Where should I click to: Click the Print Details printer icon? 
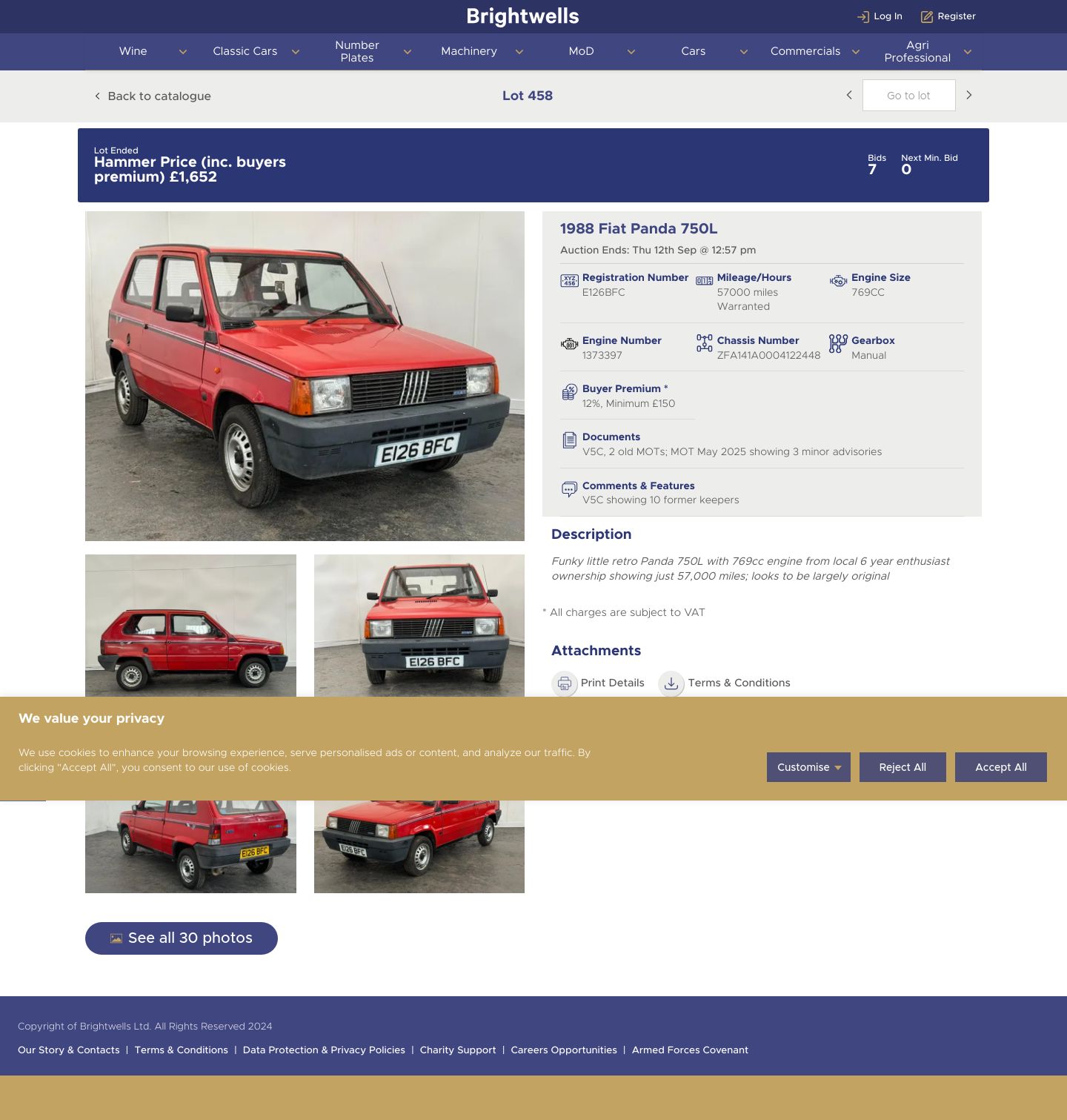point(565,683)
